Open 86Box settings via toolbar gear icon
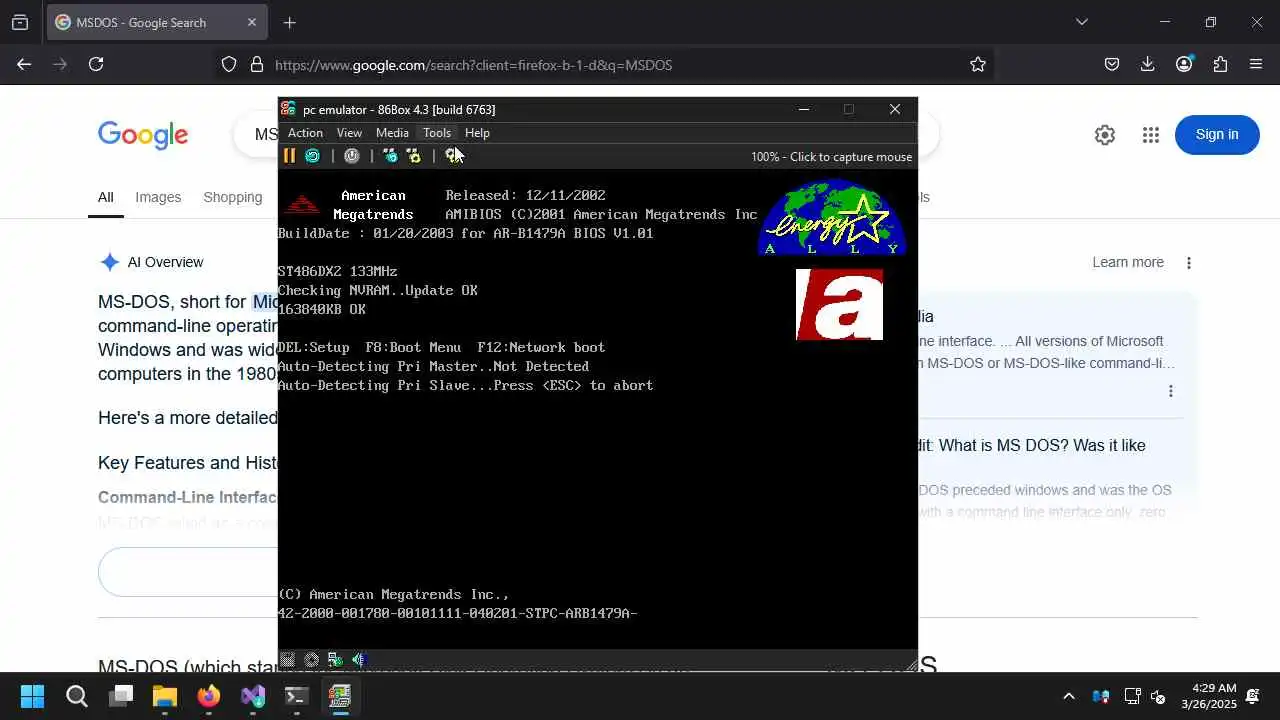The width and height of the screenshot is (1280, 720). 453,155
